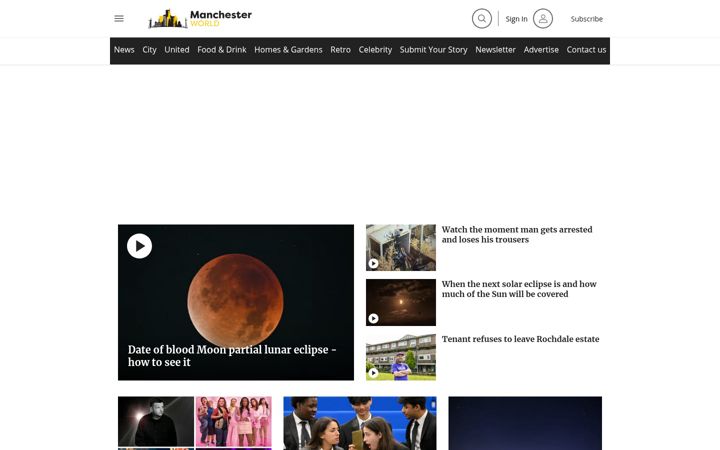
Task: Click the arrested man story thumbnail
Action: [x=401, y=248]
